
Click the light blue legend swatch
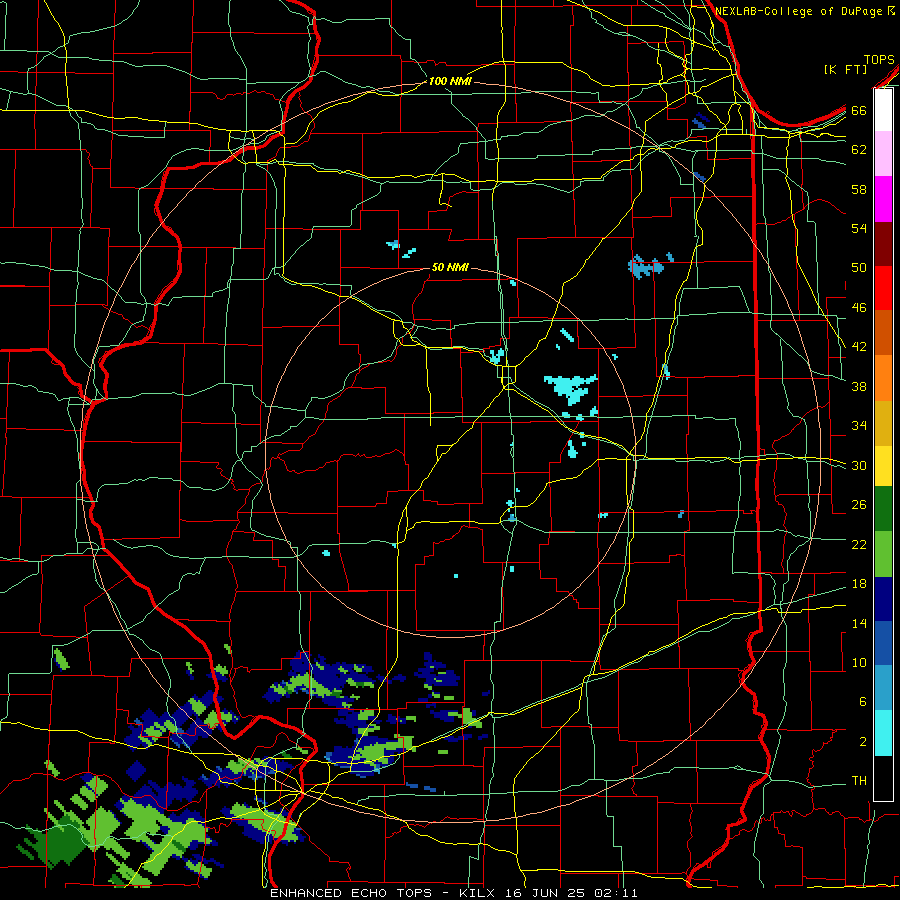tap(883, 688)
